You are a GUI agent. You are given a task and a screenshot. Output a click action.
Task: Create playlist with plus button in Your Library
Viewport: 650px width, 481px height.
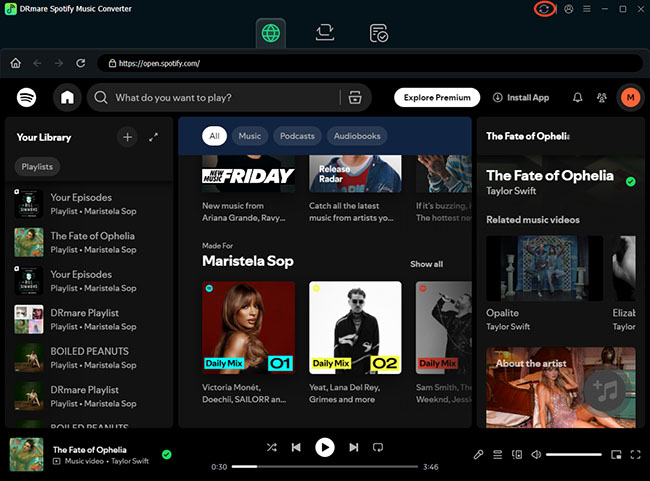coord(128,137)
